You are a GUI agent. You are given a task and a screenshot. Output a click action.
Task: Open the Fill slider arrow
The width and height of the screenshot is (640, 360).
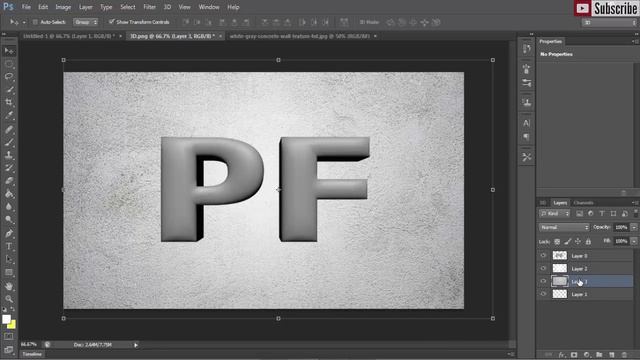coord(634,241)
